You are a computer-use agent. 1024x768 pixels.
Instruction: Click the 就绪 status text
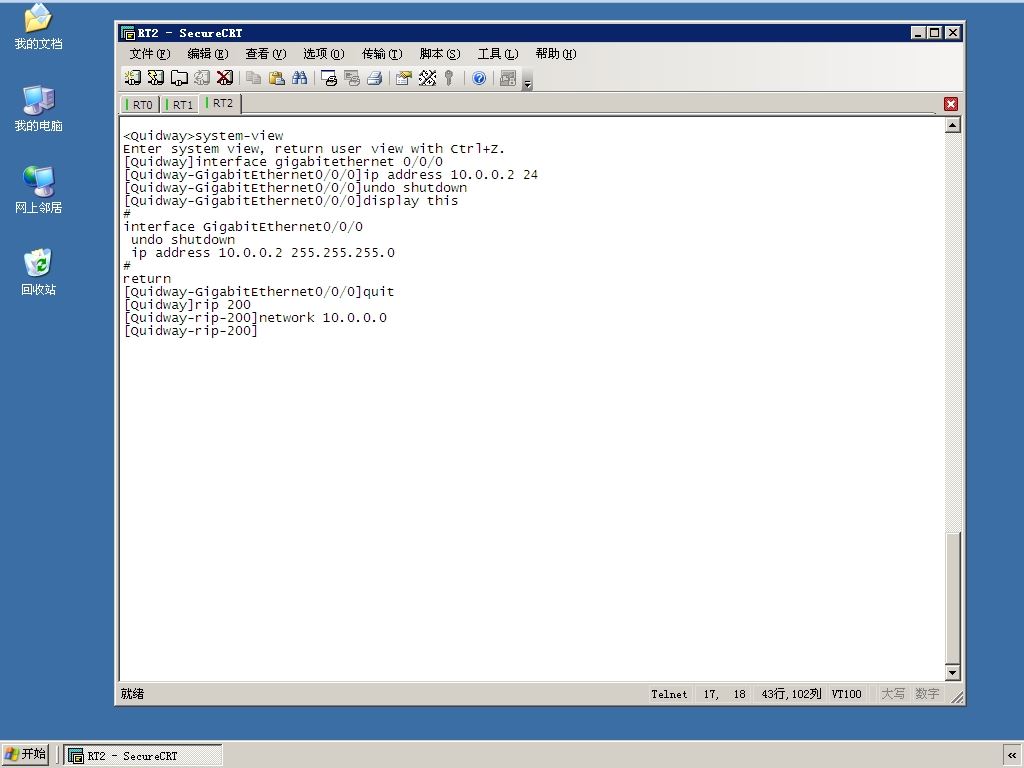[133, 694]
